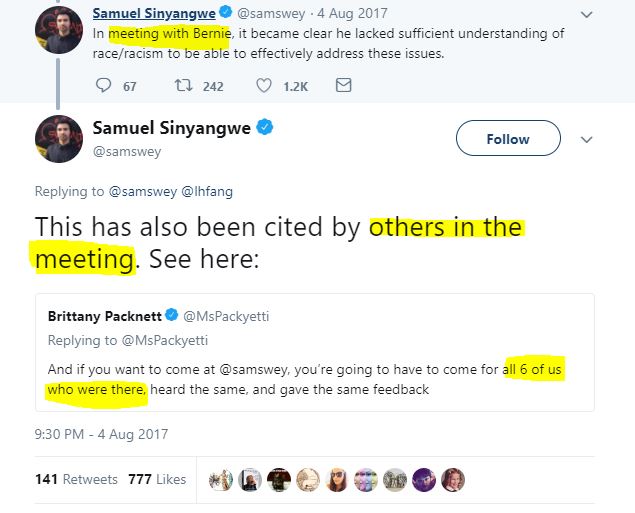Click the first liker avatar in the row
This screenshot has height=513, width=635.
(221, 480)
